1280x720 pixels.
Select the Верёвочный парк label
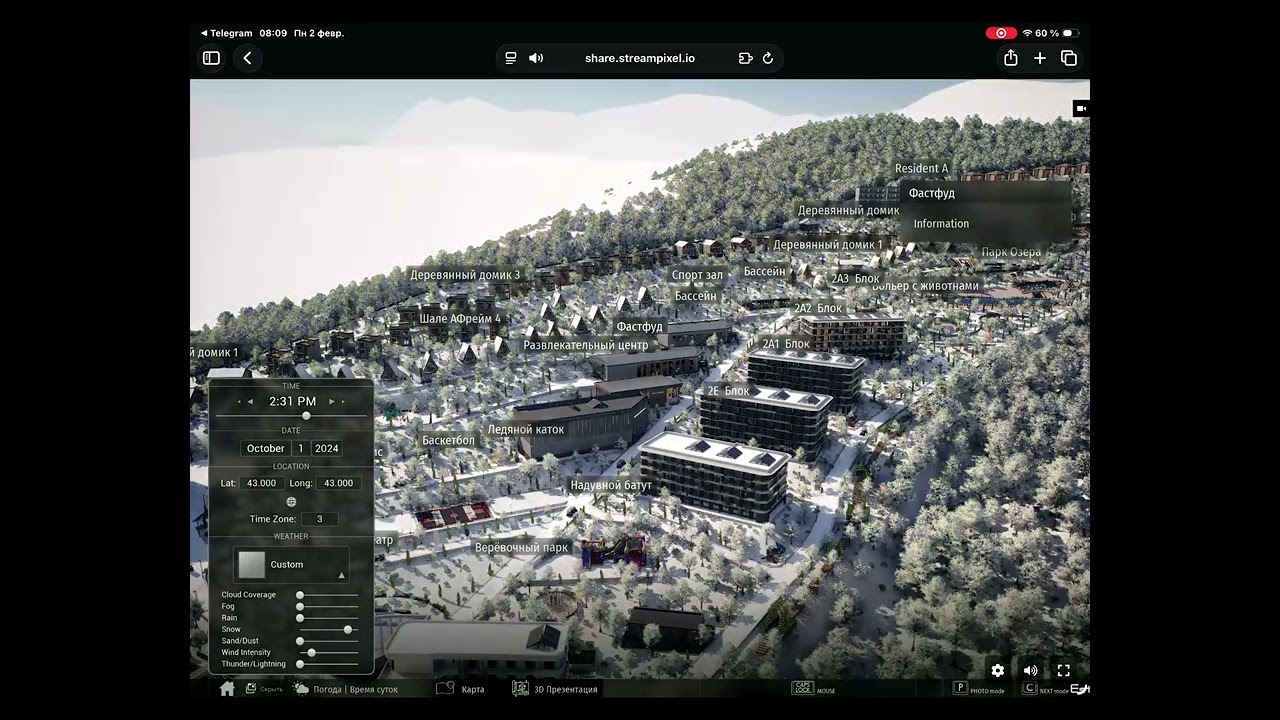(x=521, y=548)
